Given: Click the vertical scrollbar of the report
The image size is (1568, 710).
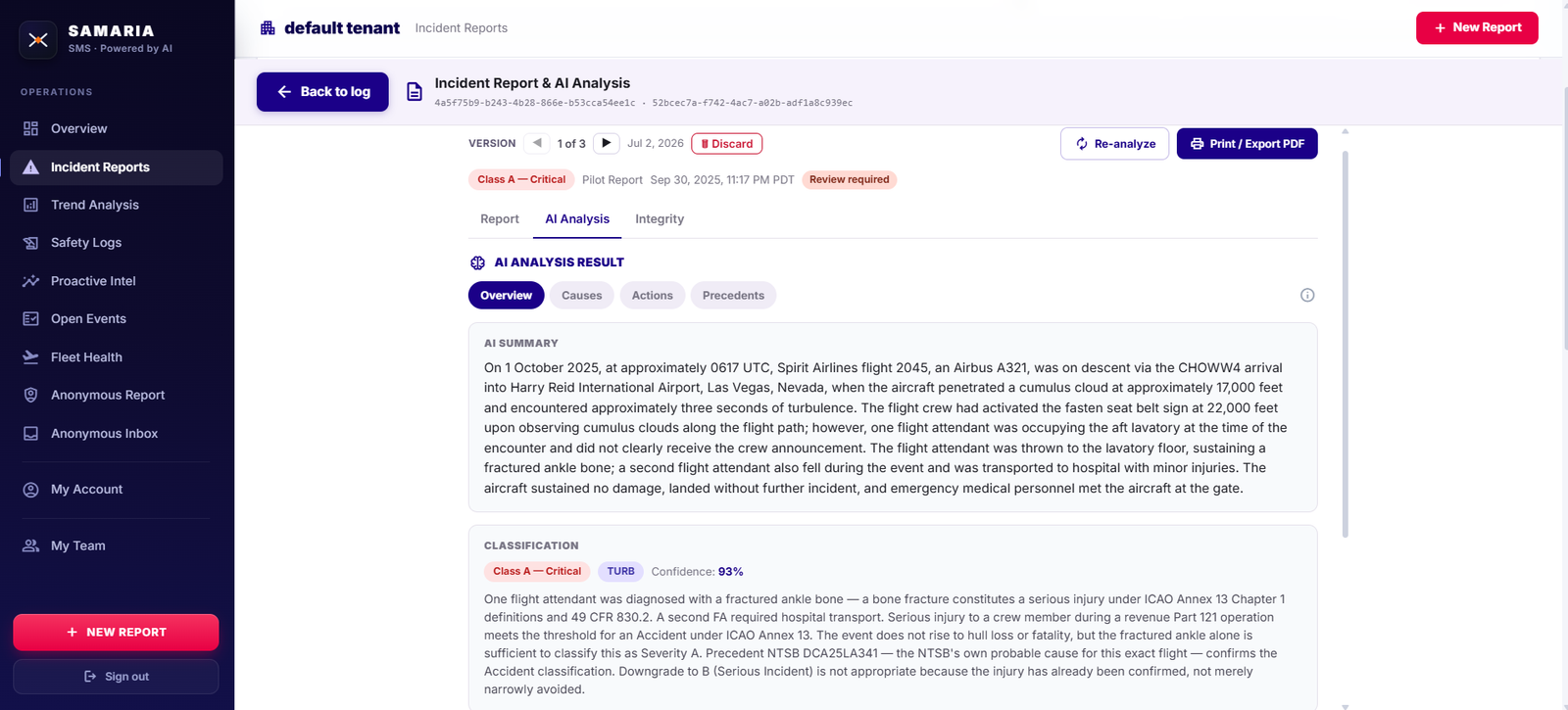Looking at the screenshot, I should [1346, 343].
